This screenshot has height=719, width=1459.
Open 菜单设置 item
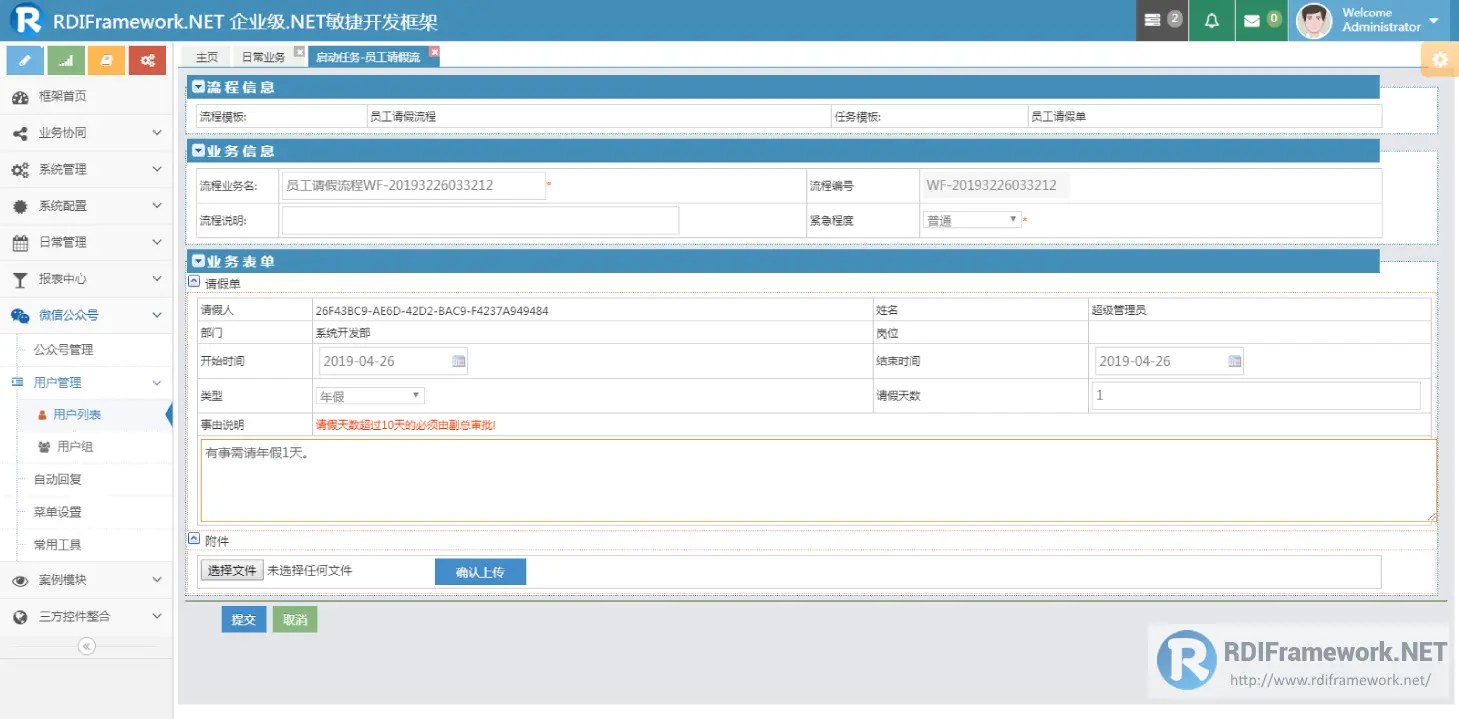coord(58,512)
